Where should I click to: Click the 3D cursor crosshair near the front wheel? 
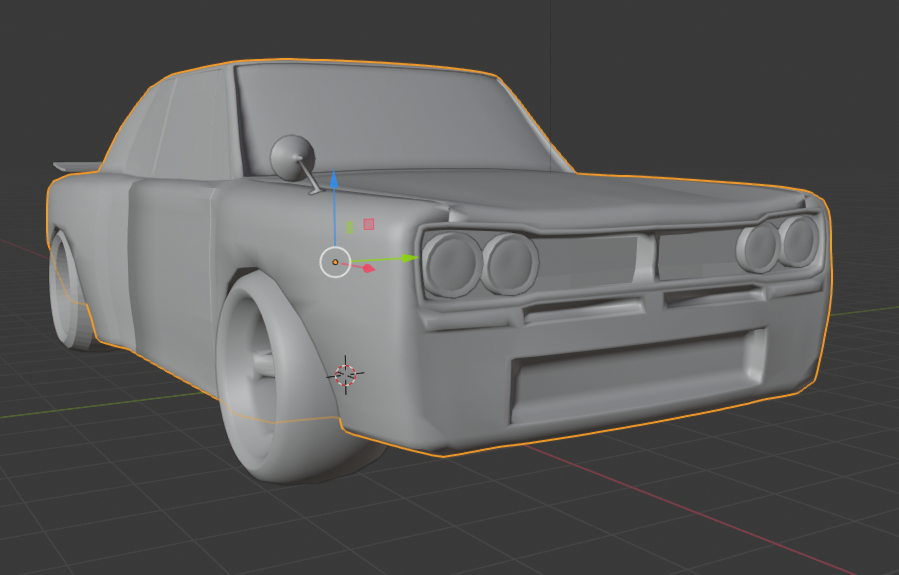pyautogui.click(x=345, y=375)
